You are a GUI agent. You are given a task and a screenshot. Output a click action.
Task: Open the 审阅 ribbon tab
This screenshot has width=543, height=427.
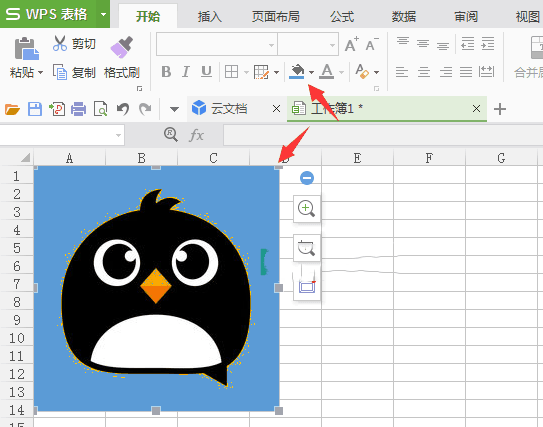point(466,16)
